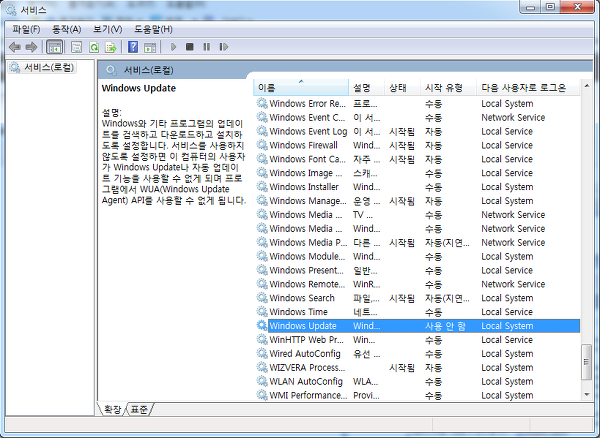
Task: Sort by the 상태 column header
Action: point(402,88)
